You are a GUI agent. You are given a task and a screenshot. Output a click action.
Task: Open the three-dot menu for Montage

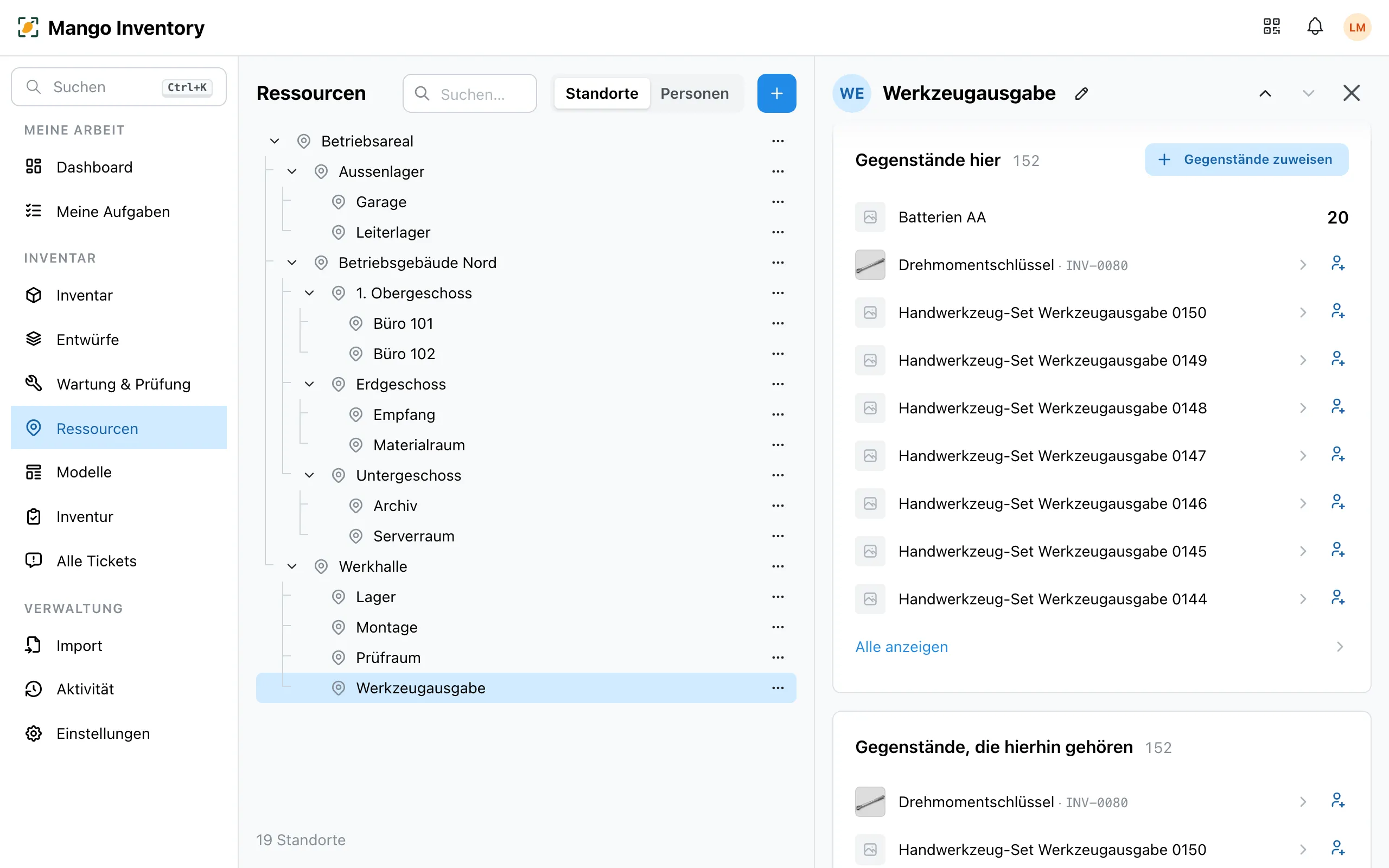click(x=778, y=627)
